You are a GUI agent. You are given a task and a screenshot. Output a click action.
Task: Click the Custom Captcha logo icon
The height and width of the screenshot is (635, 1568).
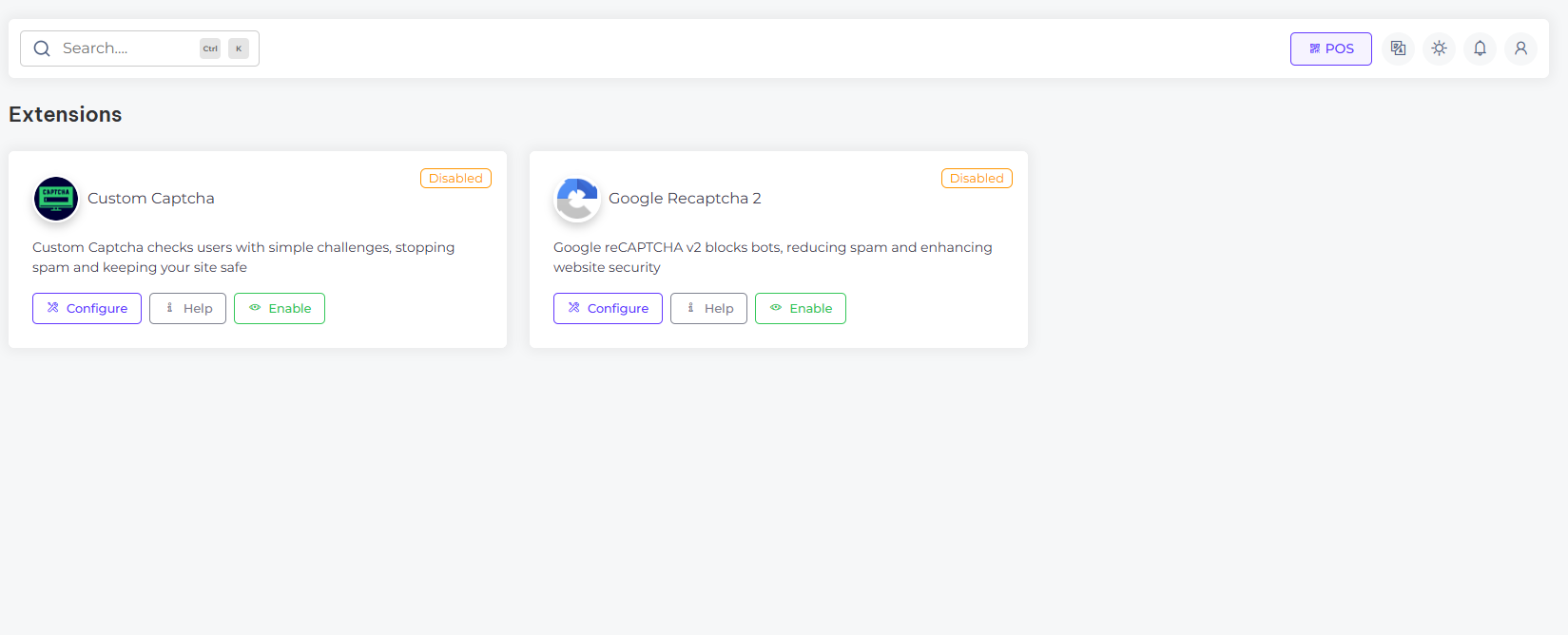[x=56, y=199]
